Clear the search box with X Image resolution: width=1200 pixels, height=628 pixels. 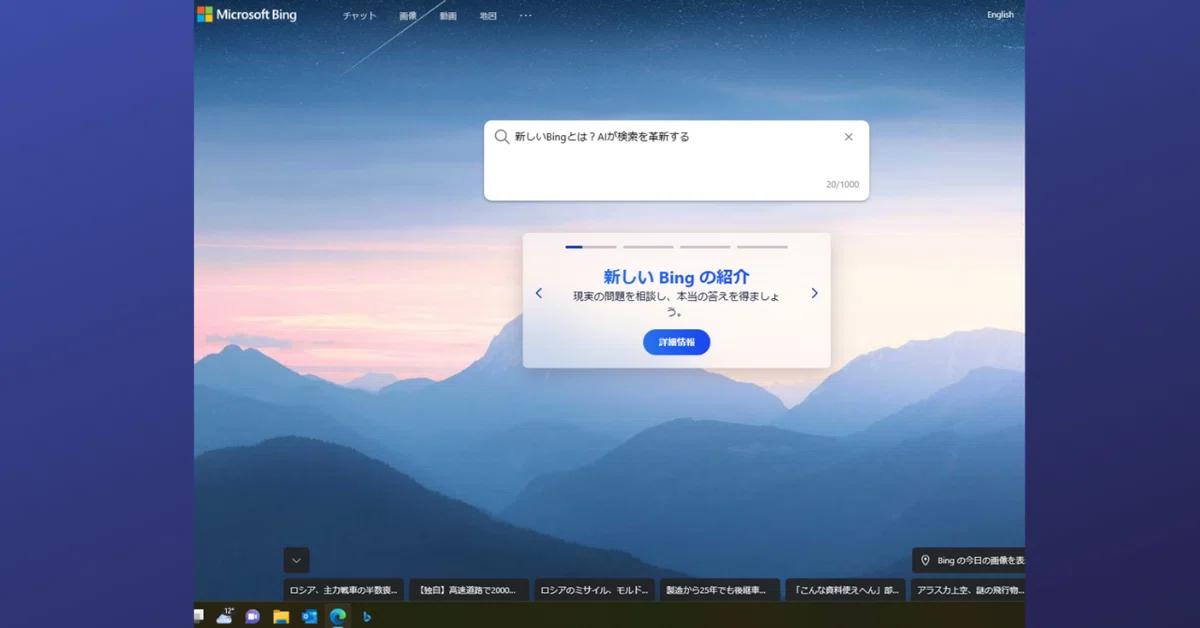[849, 137]
